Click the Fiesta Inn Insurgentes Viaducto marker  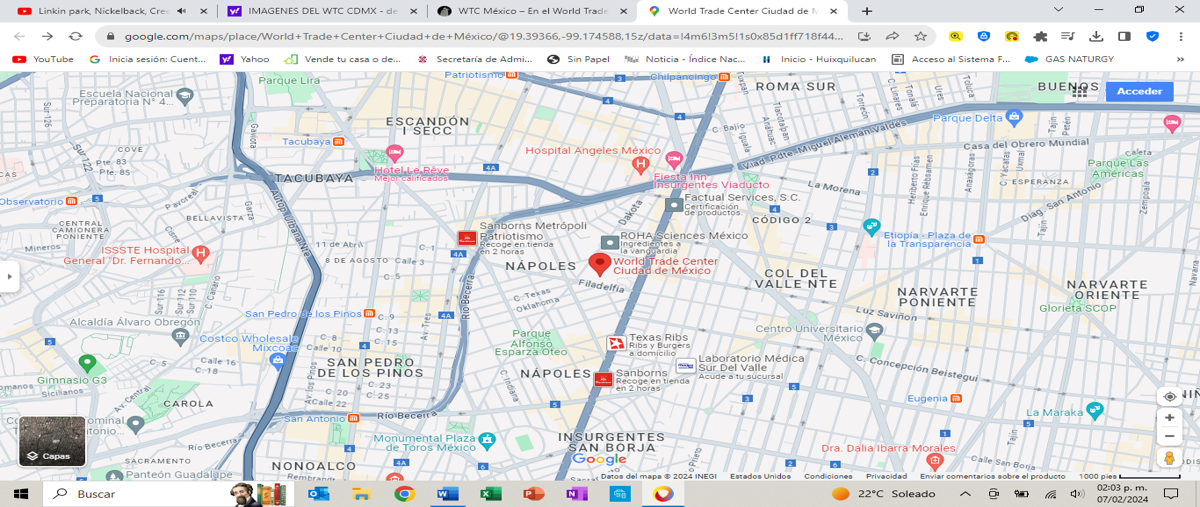click(674, 158)
